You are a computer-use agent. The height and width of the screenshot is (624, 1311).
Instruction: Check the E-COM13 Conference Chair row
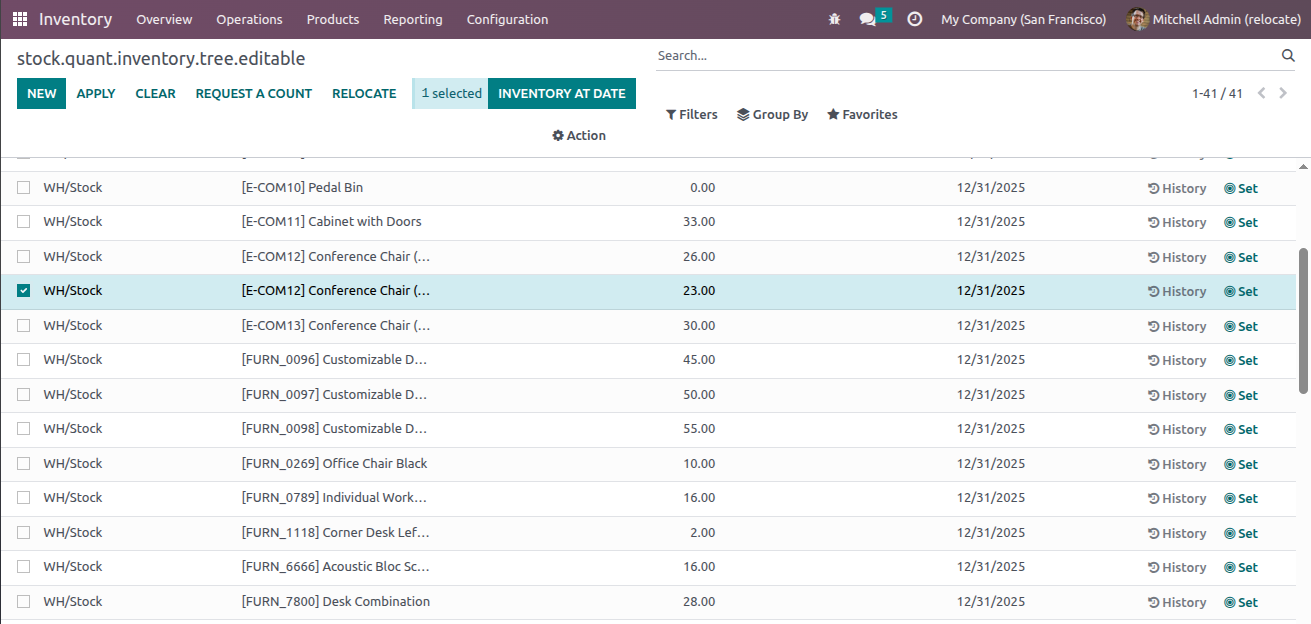click(x=24, y=325)
